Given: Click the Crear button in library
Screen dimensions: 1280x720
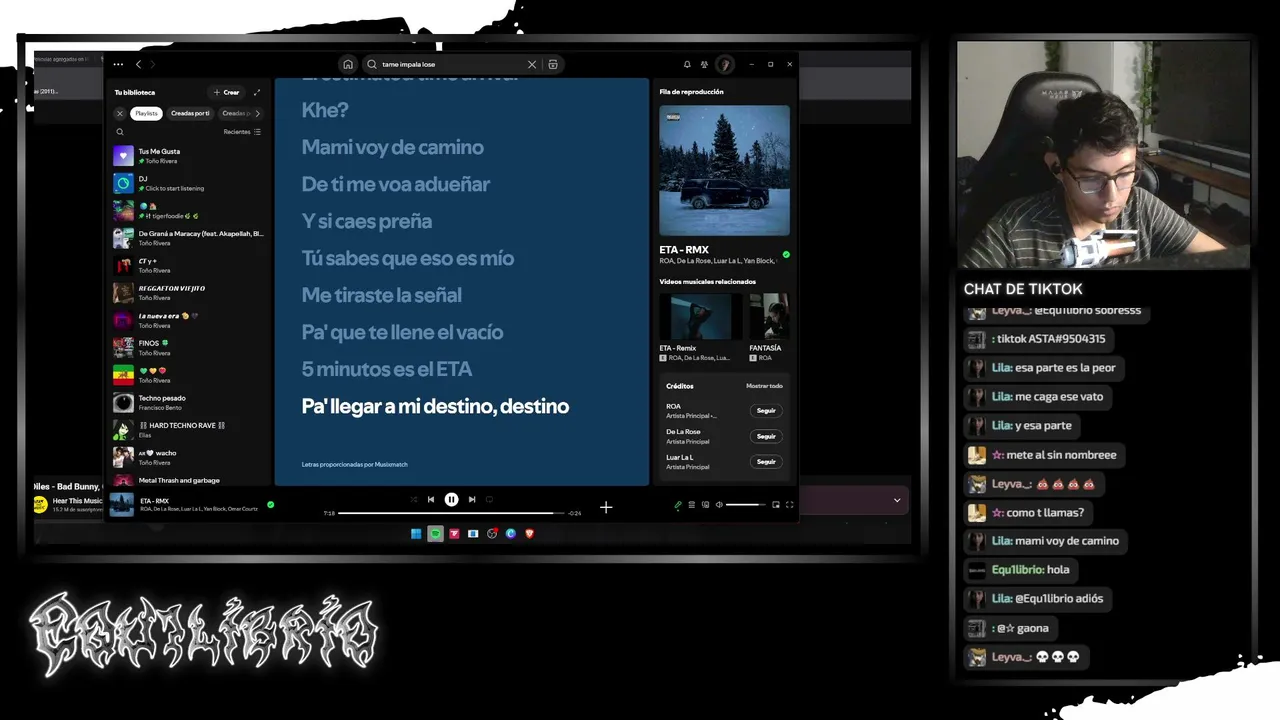Looking at the screenshot, I should click(227, 92).
